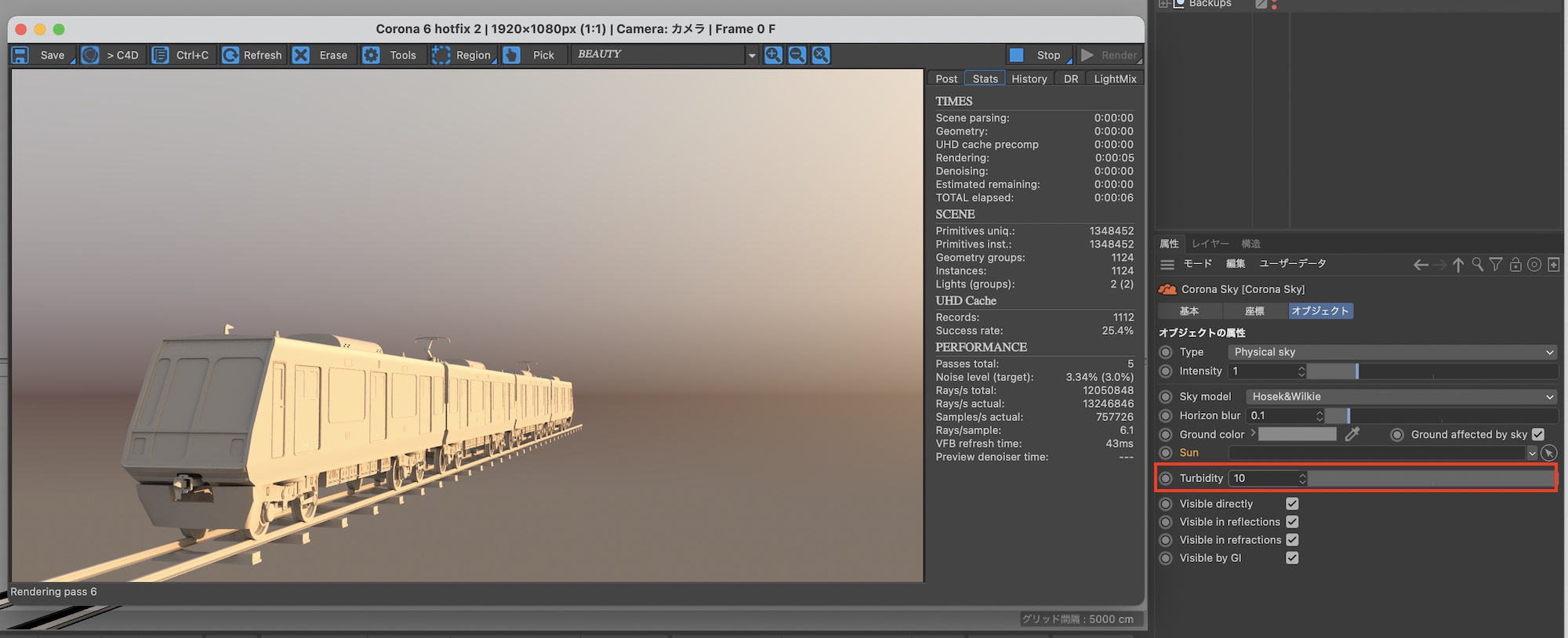Click the attribute panel search icon
Screen dimensions: 1568x638
[x=1477, y=265]
